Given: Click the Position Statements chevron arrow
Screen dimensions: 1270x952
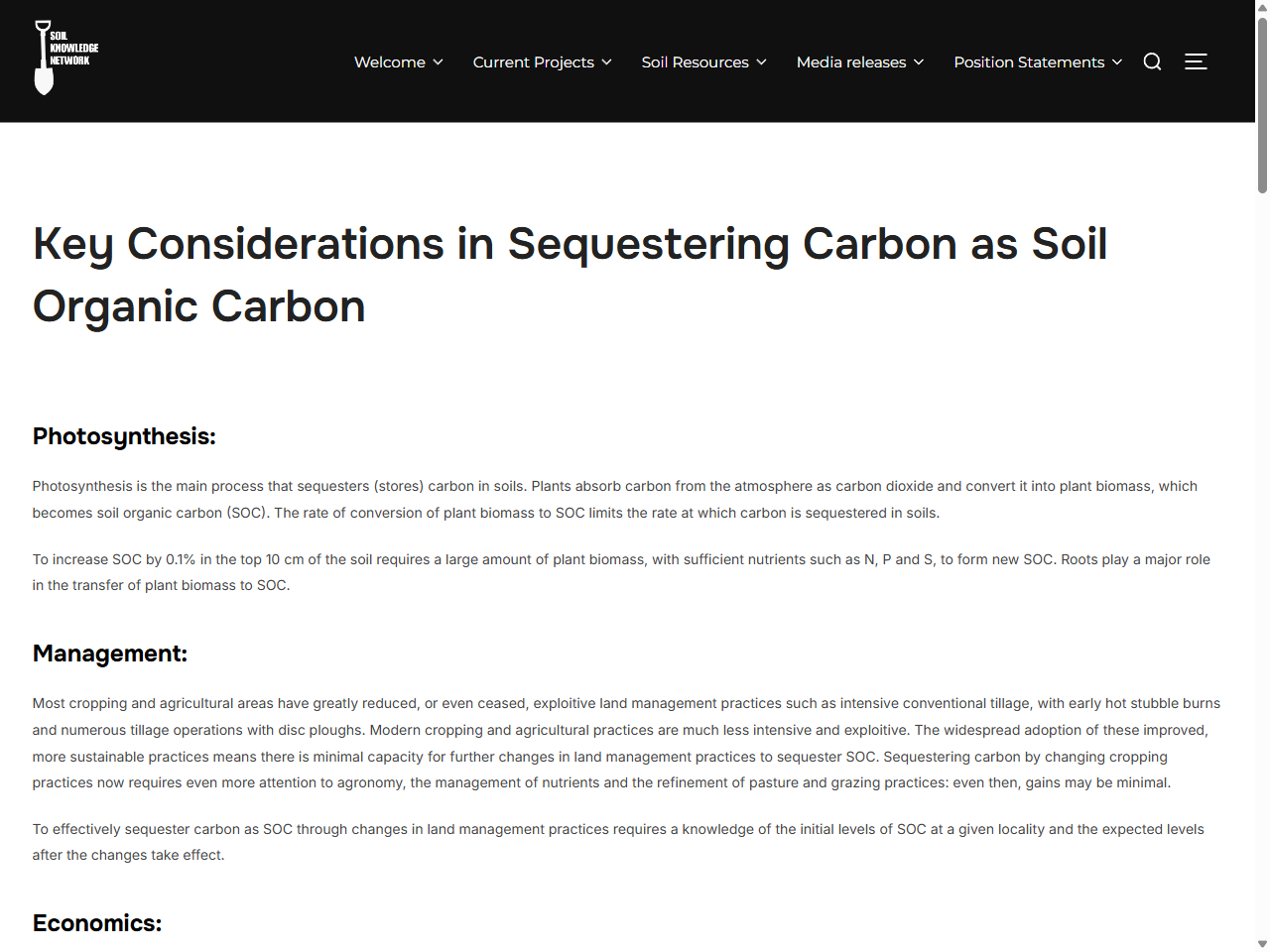Looking at the screenshot, I should (x=1117, y=62).
